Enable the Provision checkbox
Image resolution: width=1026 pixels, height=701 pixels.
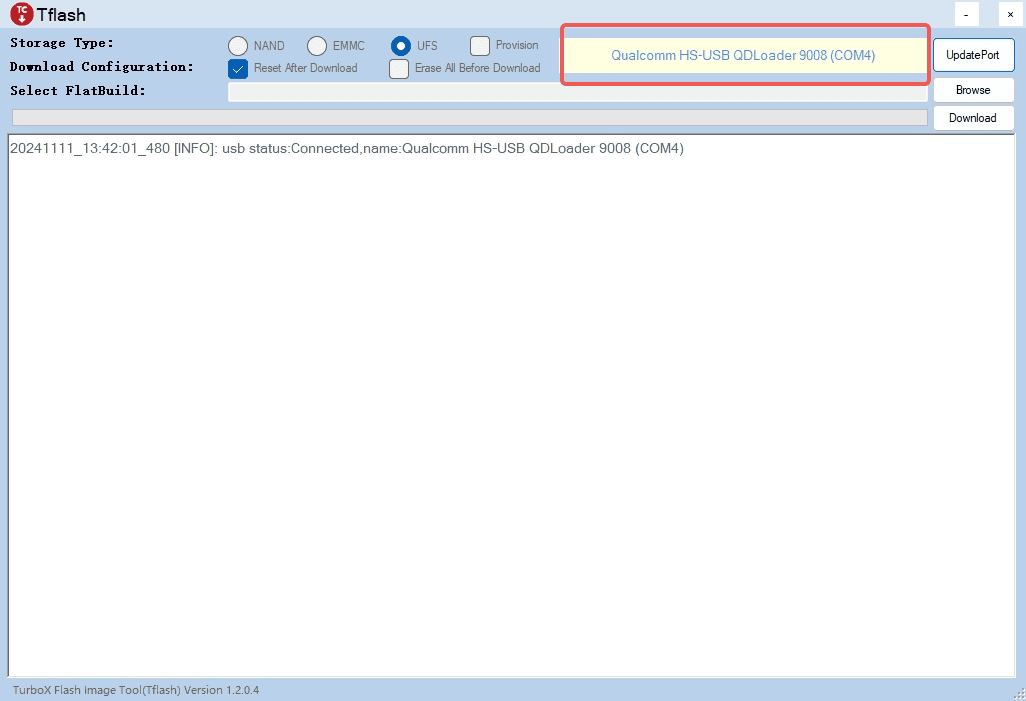point(480,46)
